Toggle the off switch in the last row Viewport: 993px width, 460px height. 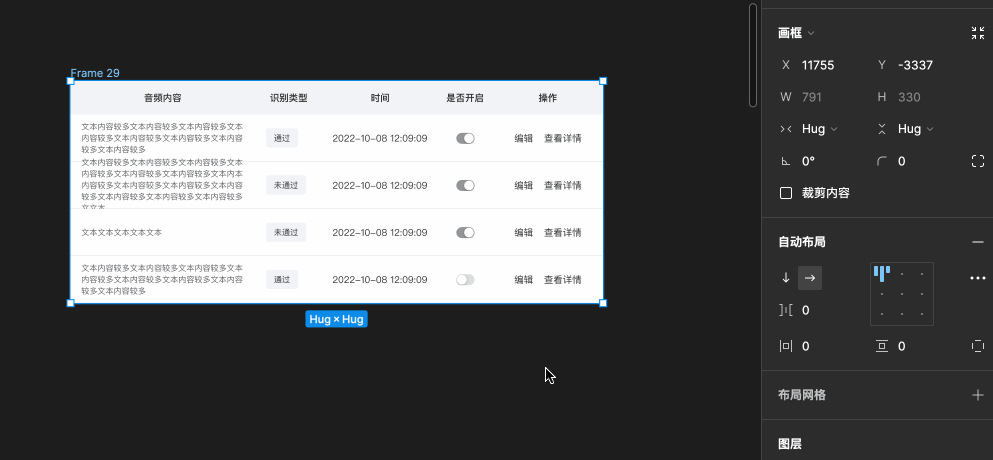pyautogui.click(x=465, y=279)
